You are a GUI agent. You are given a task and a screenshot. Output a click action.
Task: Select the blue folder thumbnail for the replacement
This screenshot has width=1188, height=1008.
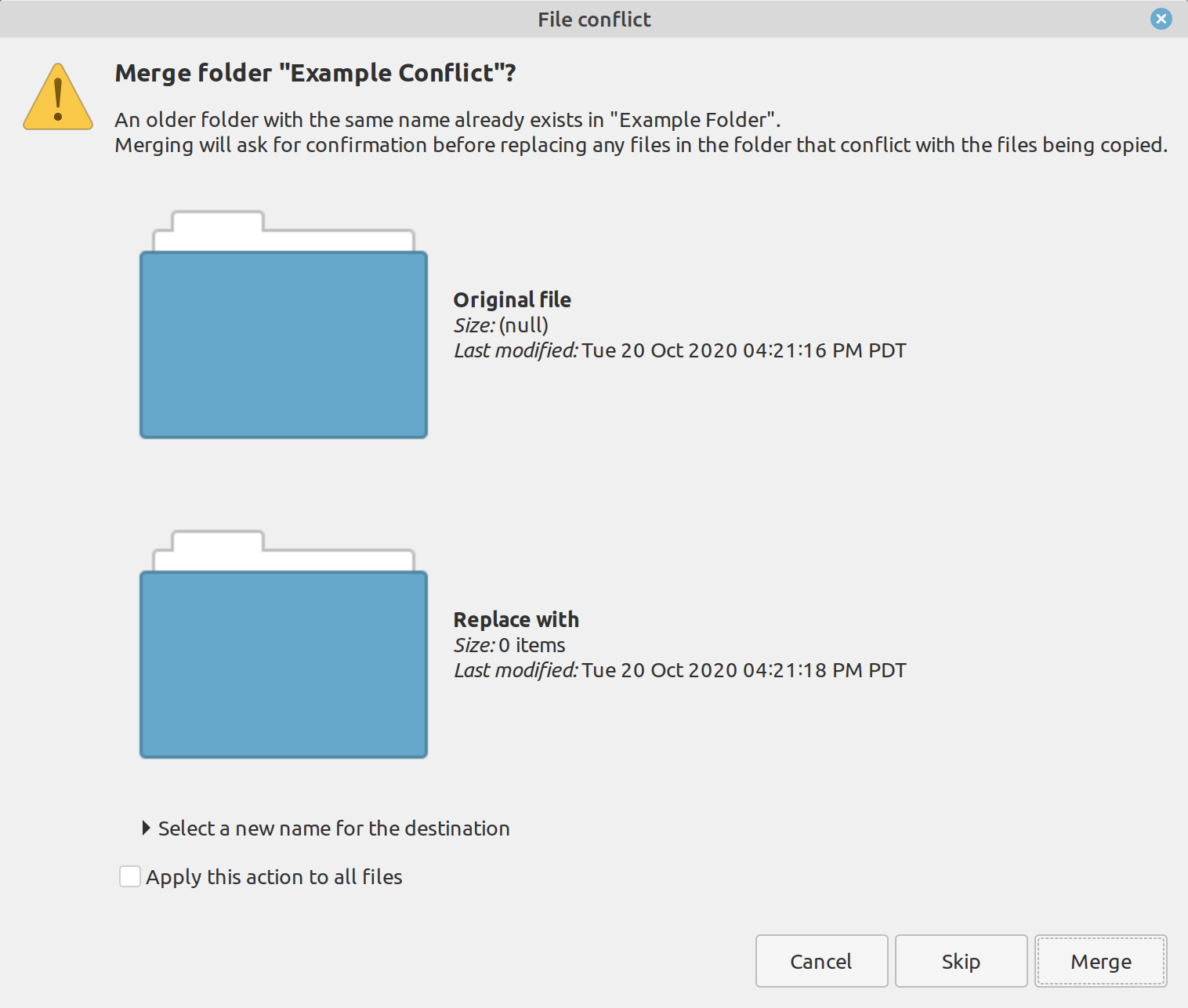pyautogui.click(x=284, y=665)
